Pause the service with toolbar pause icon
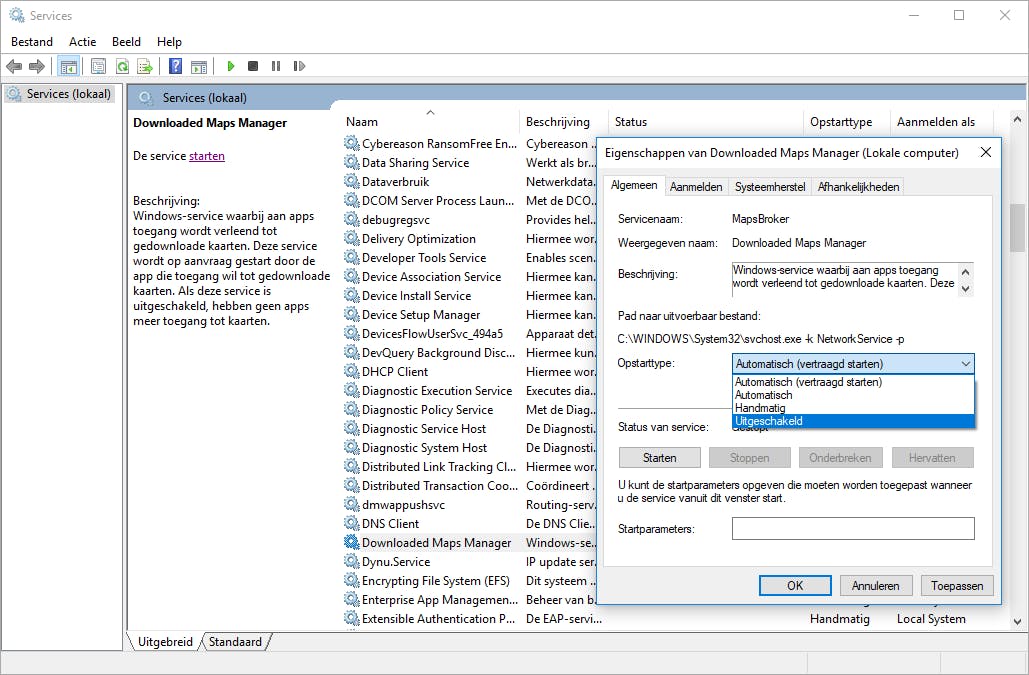This screenshot has width=1029, height=675. (276, 66)
